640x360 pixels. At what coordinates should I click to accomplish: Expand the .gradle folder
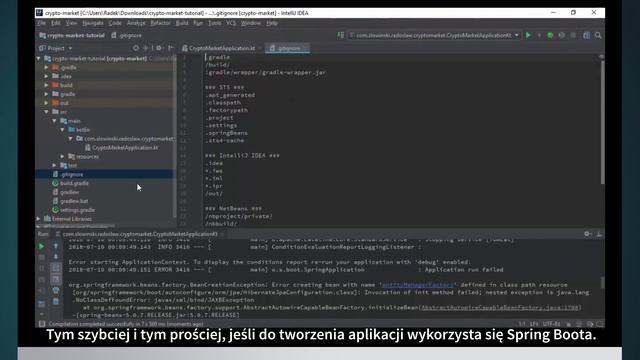click(47, 67)
